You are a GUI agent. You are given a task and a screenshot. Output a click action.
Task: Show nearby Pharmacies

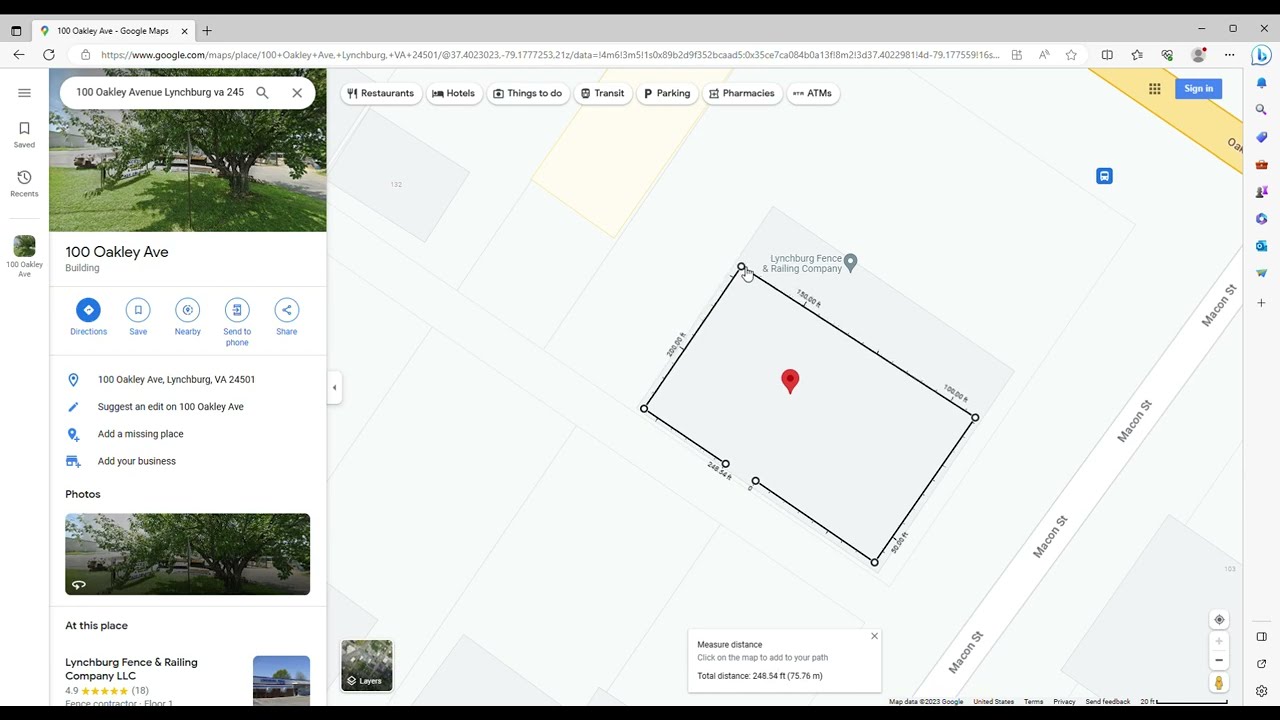click(x=742, y=93)
